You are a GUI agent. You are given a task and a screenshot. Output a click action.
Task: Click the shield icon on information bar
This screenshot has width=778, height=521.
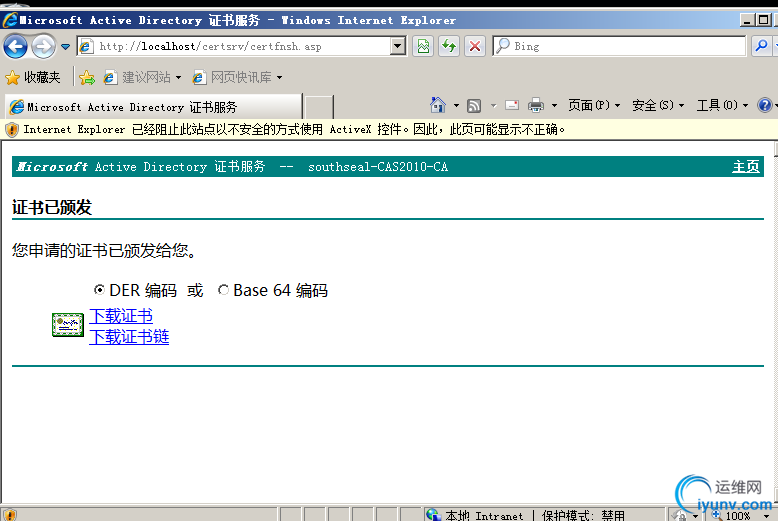tap(11, 130)
